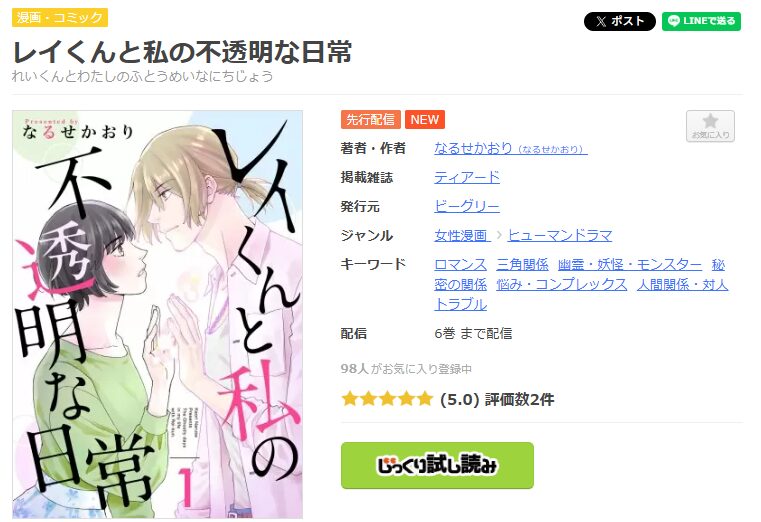
Task: Select the ヒューマンドラマ genre link
Action: (x=560, y=236)
